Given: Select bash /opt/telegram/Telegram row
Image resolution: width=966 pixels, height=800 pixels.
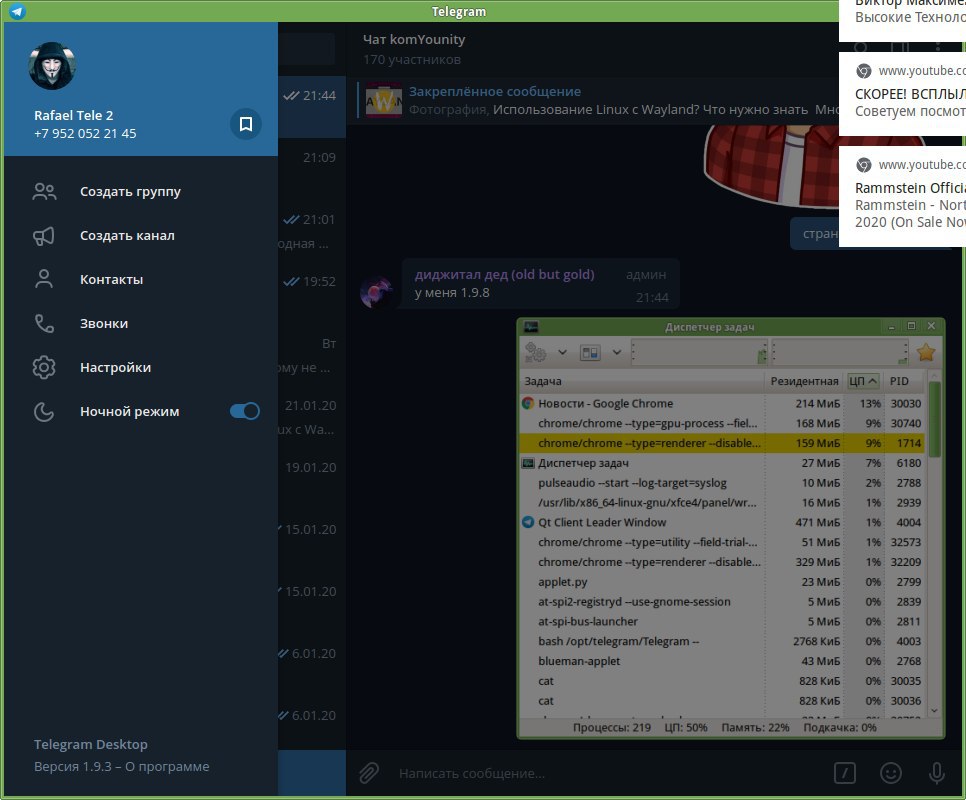Looking at the screenshot, I should click(x=722, y=641).
